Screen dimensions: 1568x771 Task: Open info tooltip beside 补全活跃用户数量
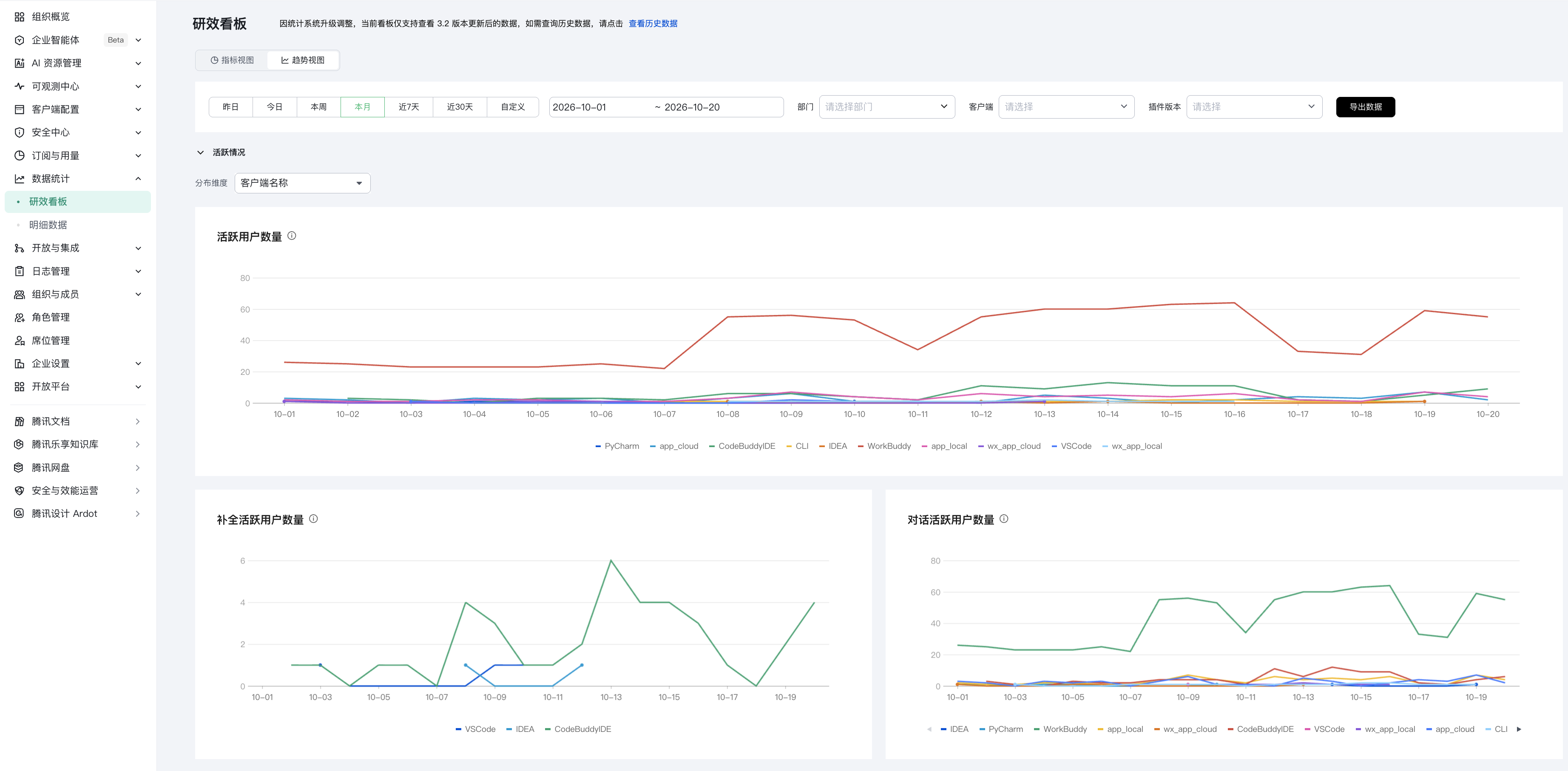pos(313,519)
